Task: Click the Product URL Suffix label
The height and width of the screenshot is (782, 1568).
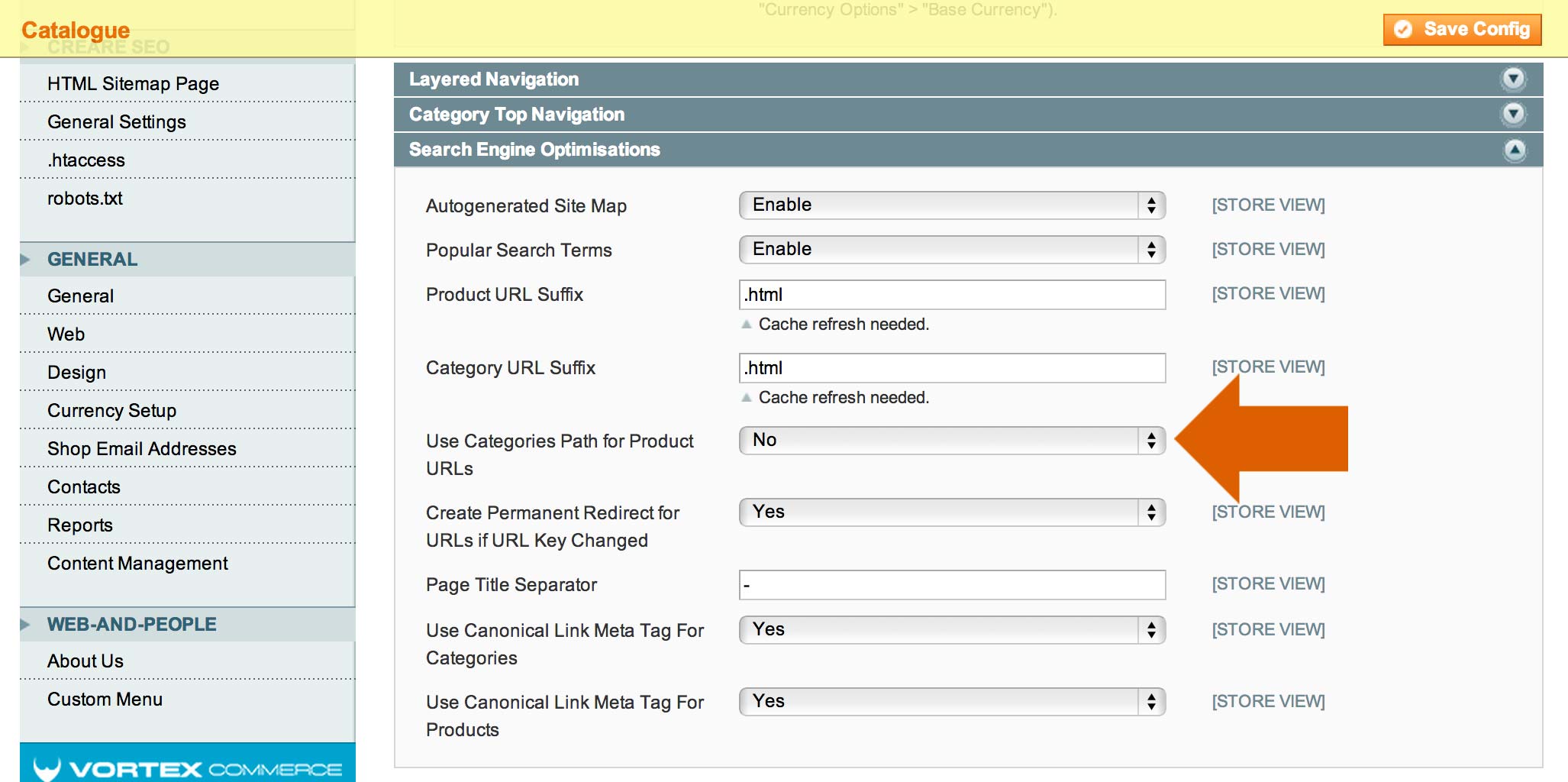Action: coord(505,295)
